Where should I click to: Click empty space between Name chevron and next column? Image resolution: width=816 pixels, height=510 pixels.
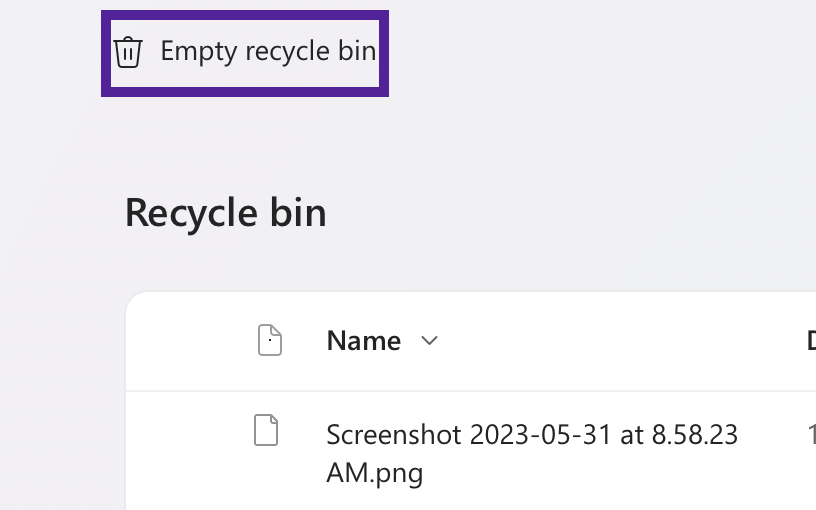click(619, 341)
